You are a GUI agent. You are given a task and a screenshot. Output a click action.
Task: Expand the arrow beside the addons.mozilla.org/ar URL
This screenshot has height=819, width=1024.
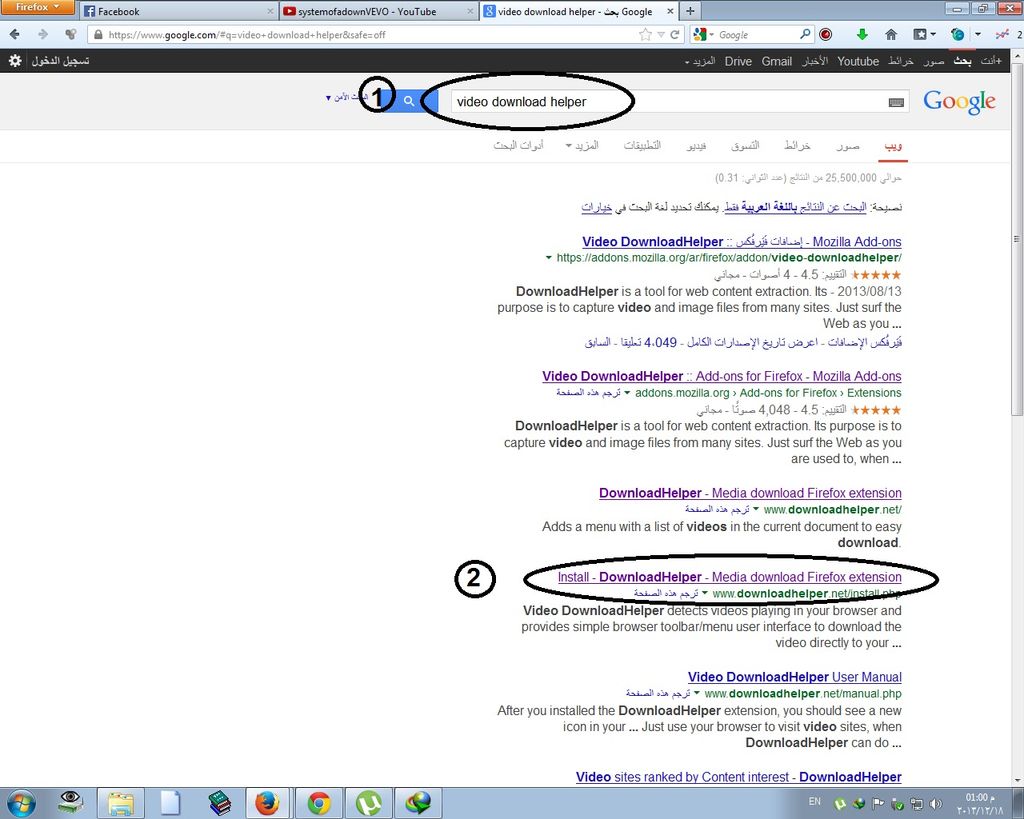click(x=549, y=258)
